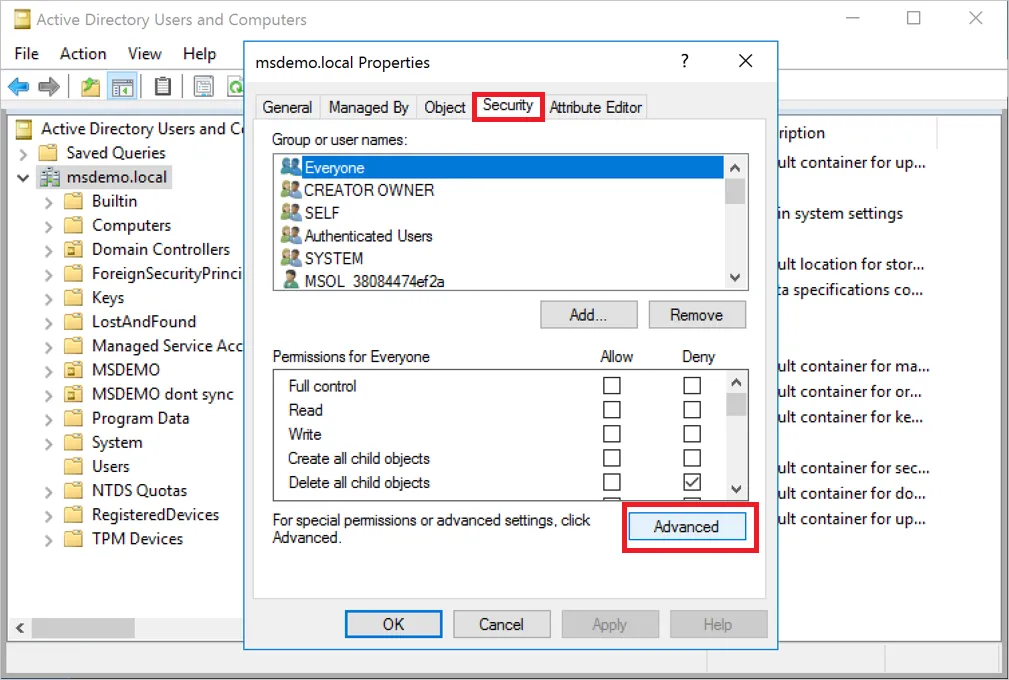Switch to the Object tab

click(444, 107)
